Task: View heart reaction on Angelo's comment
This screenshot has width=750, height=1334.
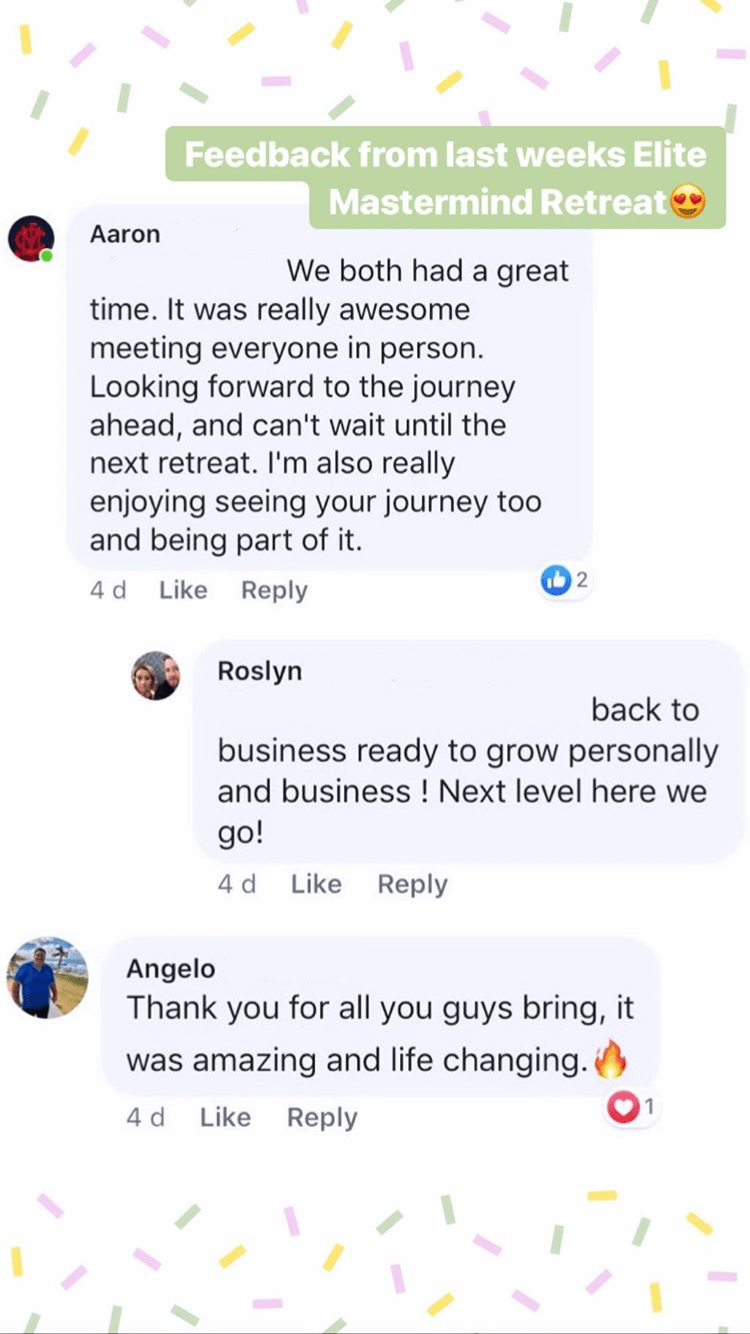Action: coord(632,1107)
